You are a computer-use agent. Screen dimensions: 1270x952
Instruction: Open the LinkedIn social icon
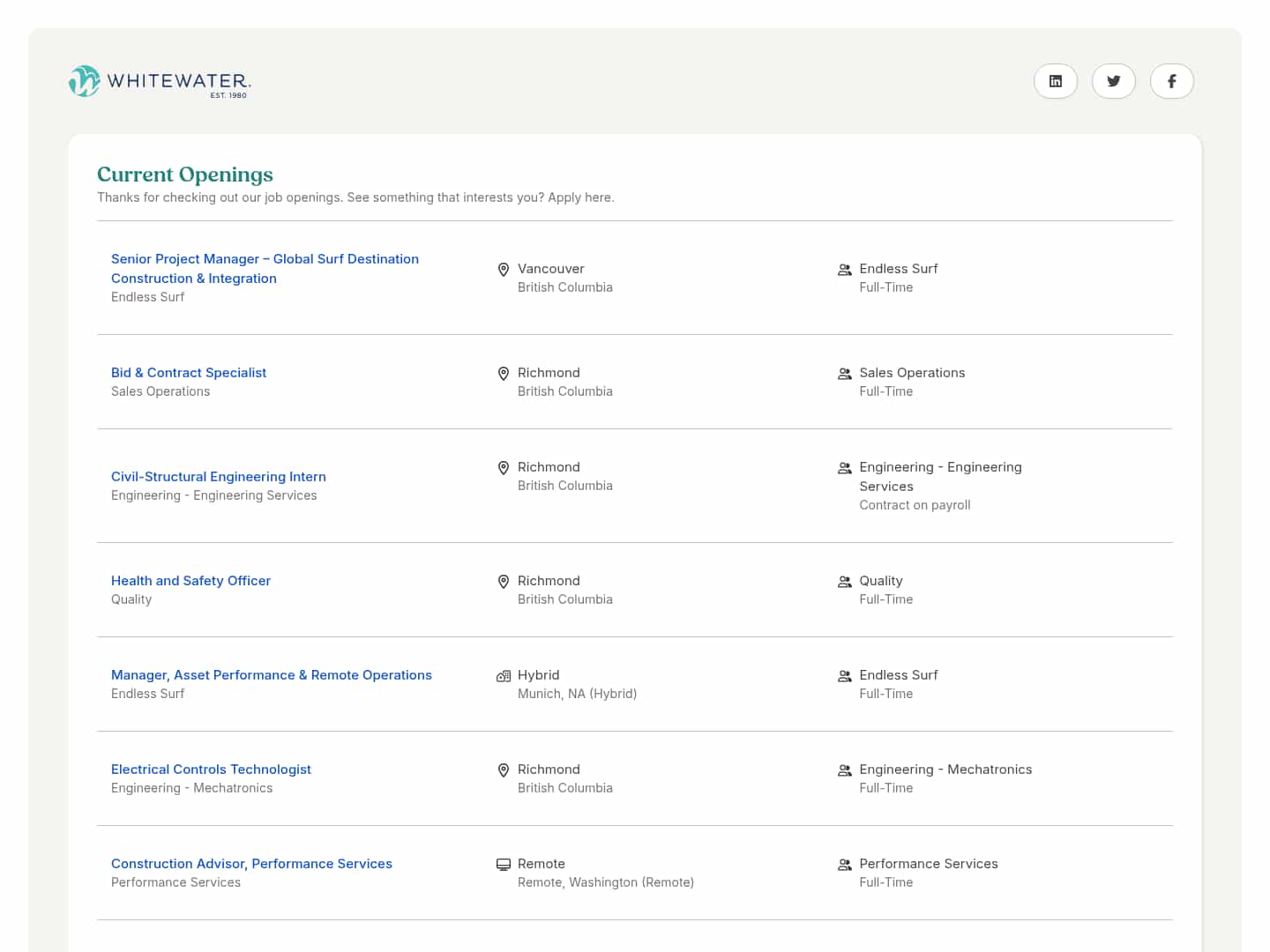point(1056,81)
